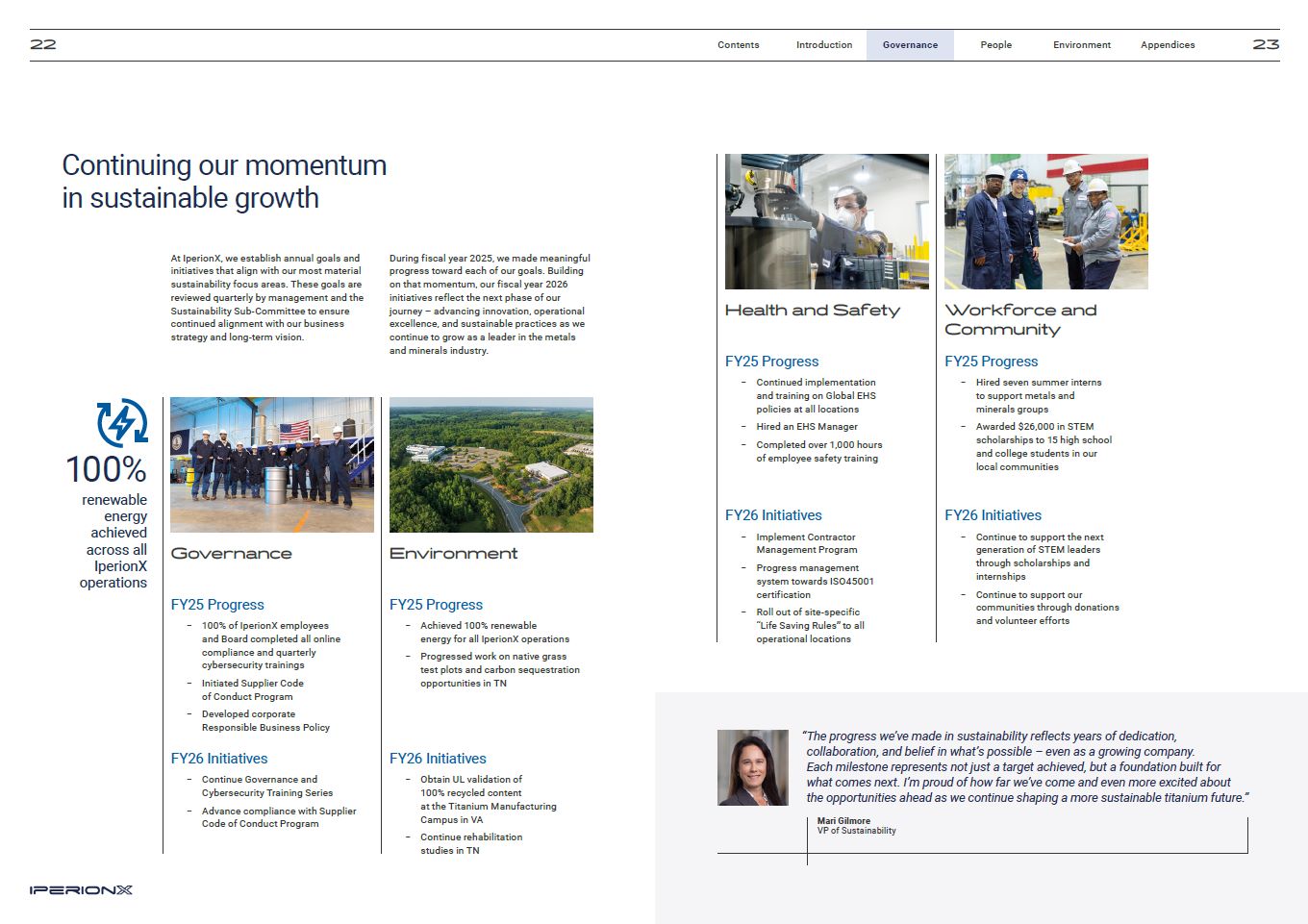This screenshot has width=1308, height=924.
Task: Click 'Advance compliance with Supplier Code' bullet
Action: 279,817
